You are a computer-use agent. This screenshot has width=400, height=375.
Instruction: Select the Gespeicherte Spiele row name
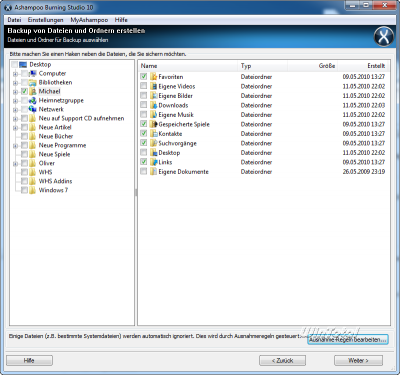click(184, 124)
